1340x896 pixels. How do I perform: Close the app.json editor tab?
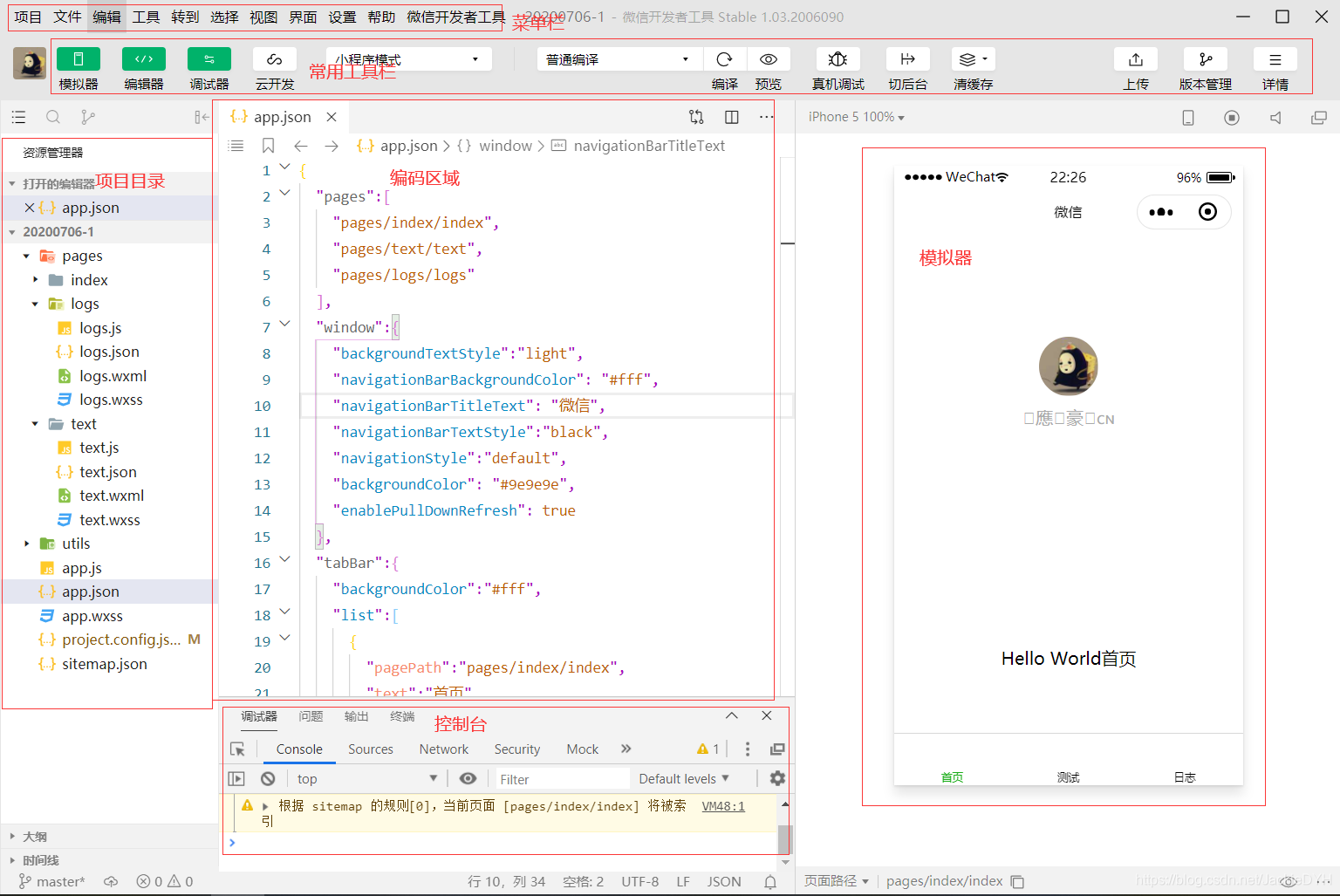pyautogui.click(x=332, y=117)
